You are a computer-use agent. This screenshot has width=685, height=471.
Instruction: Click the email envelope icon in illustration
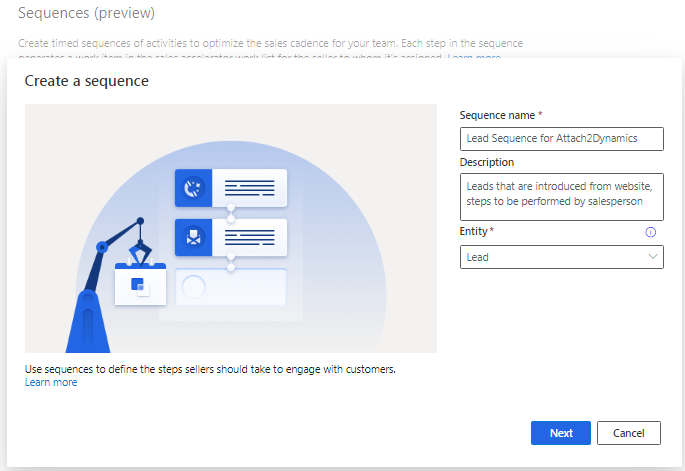[x=193, y=237]
